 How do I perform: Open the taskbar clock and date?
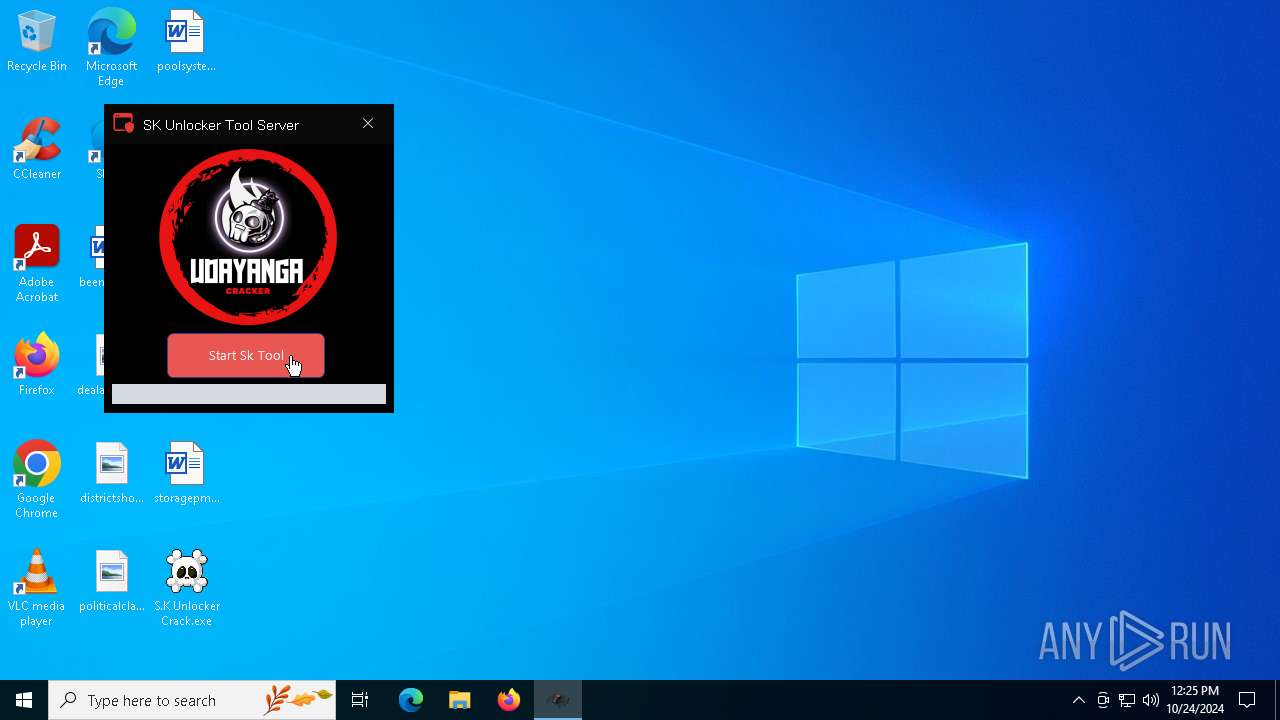pos(1195,700)
